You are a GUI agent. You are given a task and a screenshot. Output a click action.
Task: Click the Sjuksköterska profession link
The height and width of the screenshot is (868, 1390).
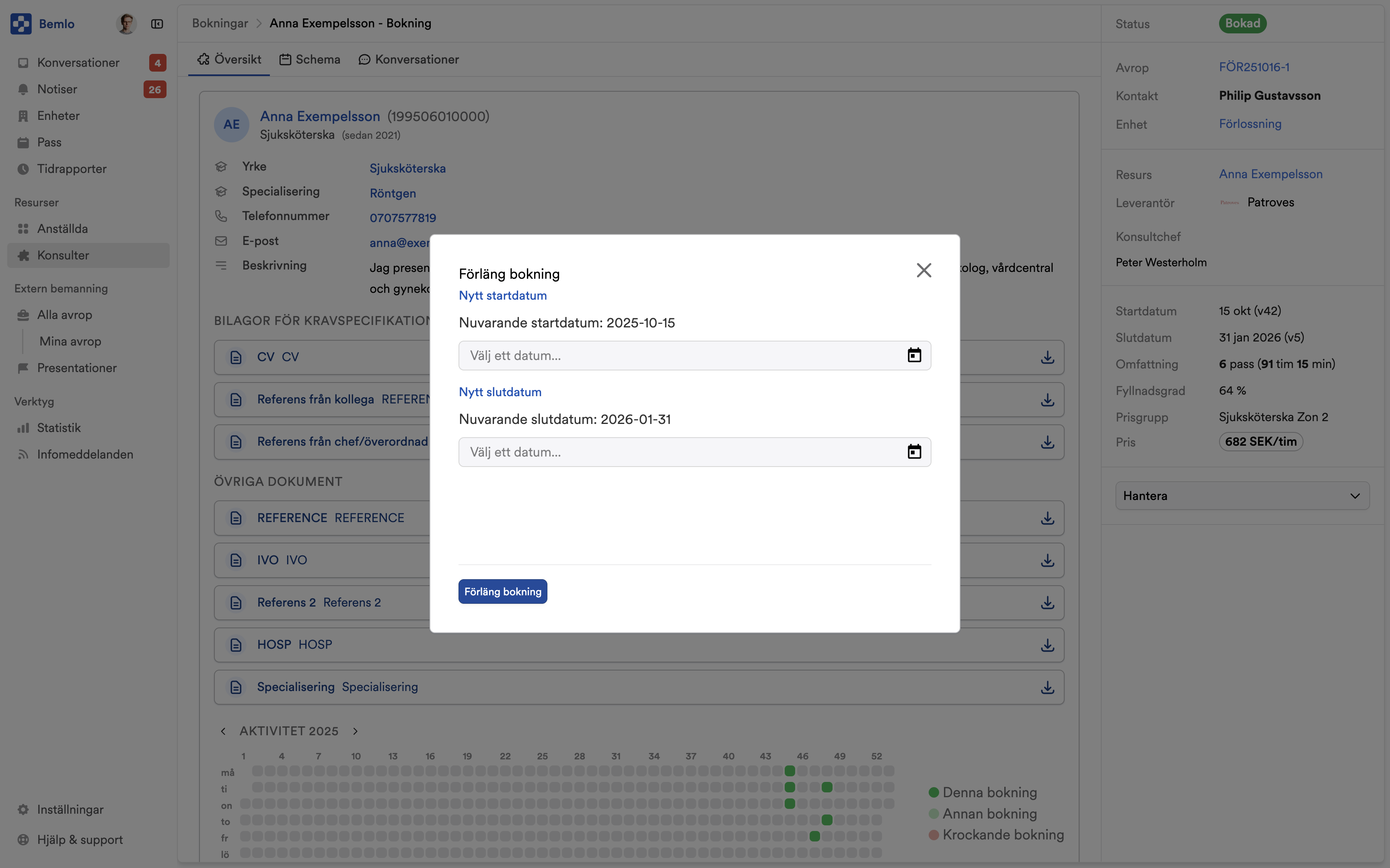tap(407, 168)
